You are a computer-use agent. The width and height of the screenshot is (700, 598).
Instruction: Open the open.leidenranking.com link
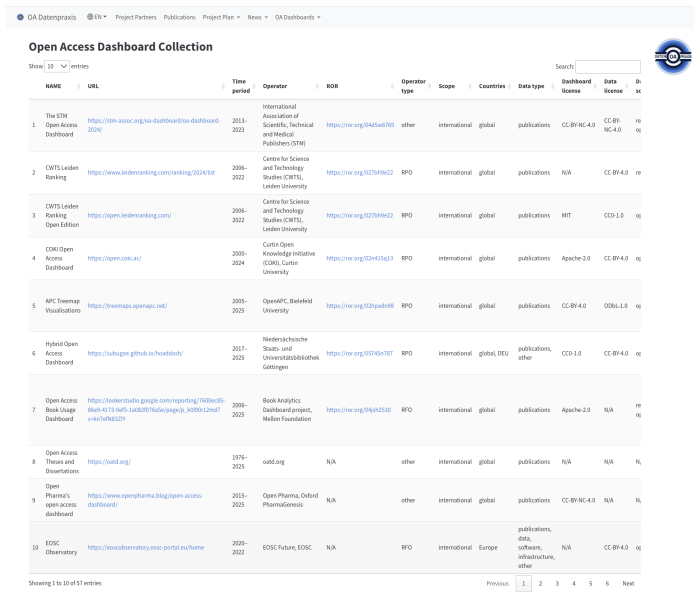129,216
